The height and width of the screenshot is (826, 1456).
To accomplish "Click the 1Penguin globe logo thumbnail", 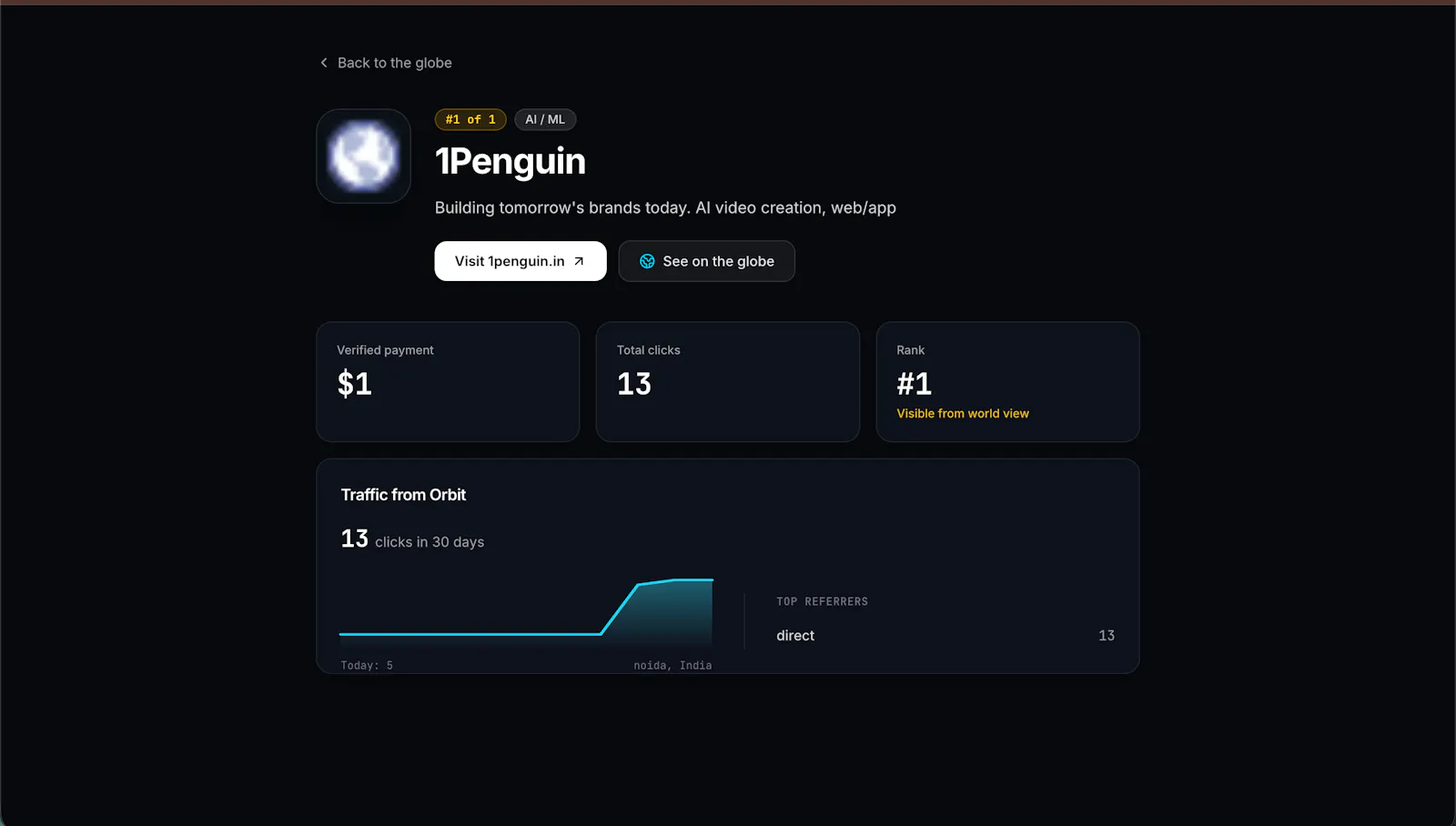I will [x=363, y=156].
